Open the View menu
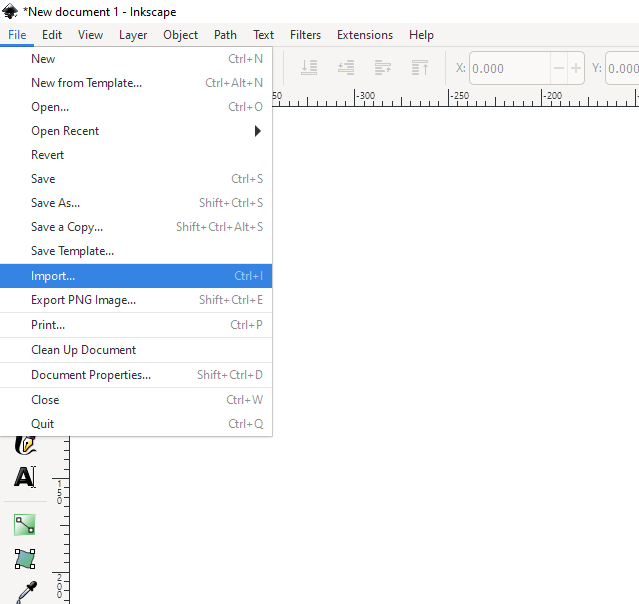 (90, 35)
